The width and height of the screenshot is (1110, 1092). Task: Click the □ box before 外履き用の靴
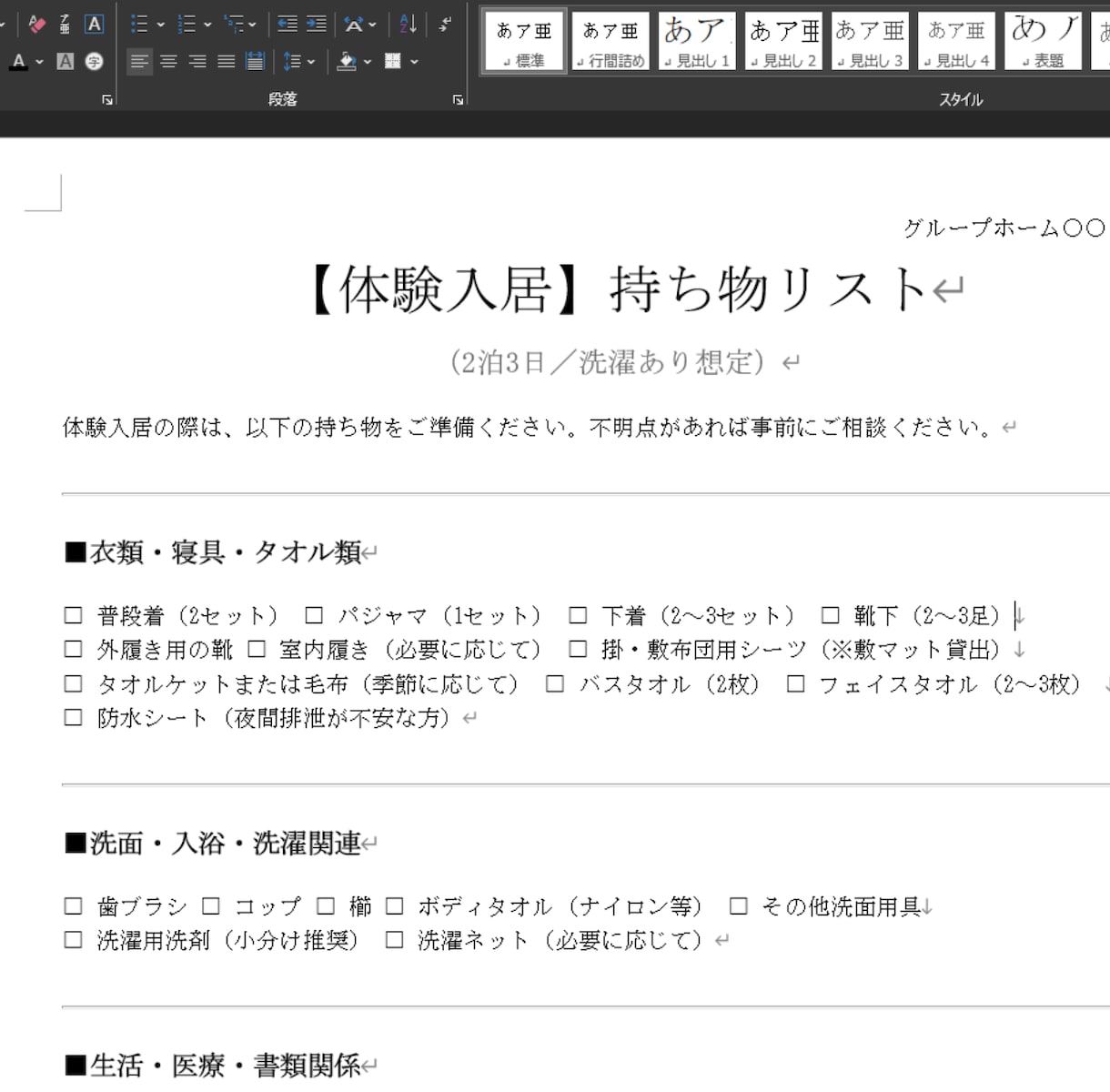74,650
